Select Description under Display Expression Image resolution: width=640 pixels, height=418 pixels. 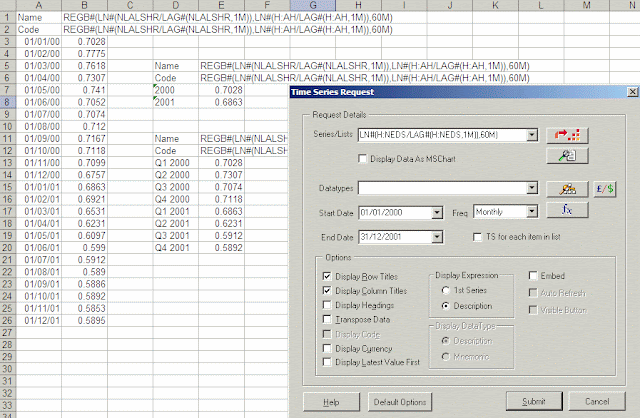coord(446,306)
